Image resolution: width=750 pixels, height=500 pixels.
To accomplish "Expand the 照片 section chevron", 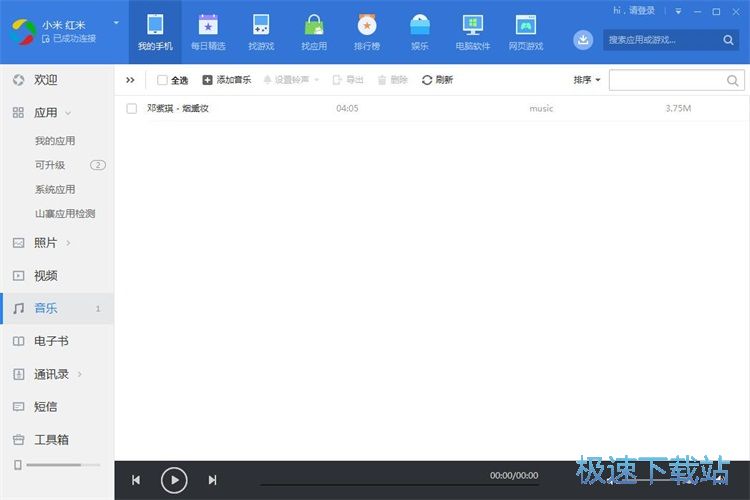I will pos(68,243).
